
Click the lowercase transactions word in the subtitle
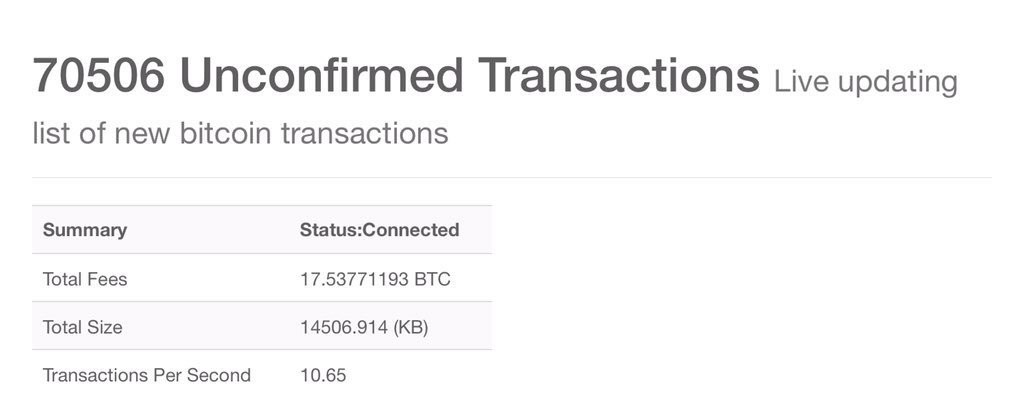364,133
